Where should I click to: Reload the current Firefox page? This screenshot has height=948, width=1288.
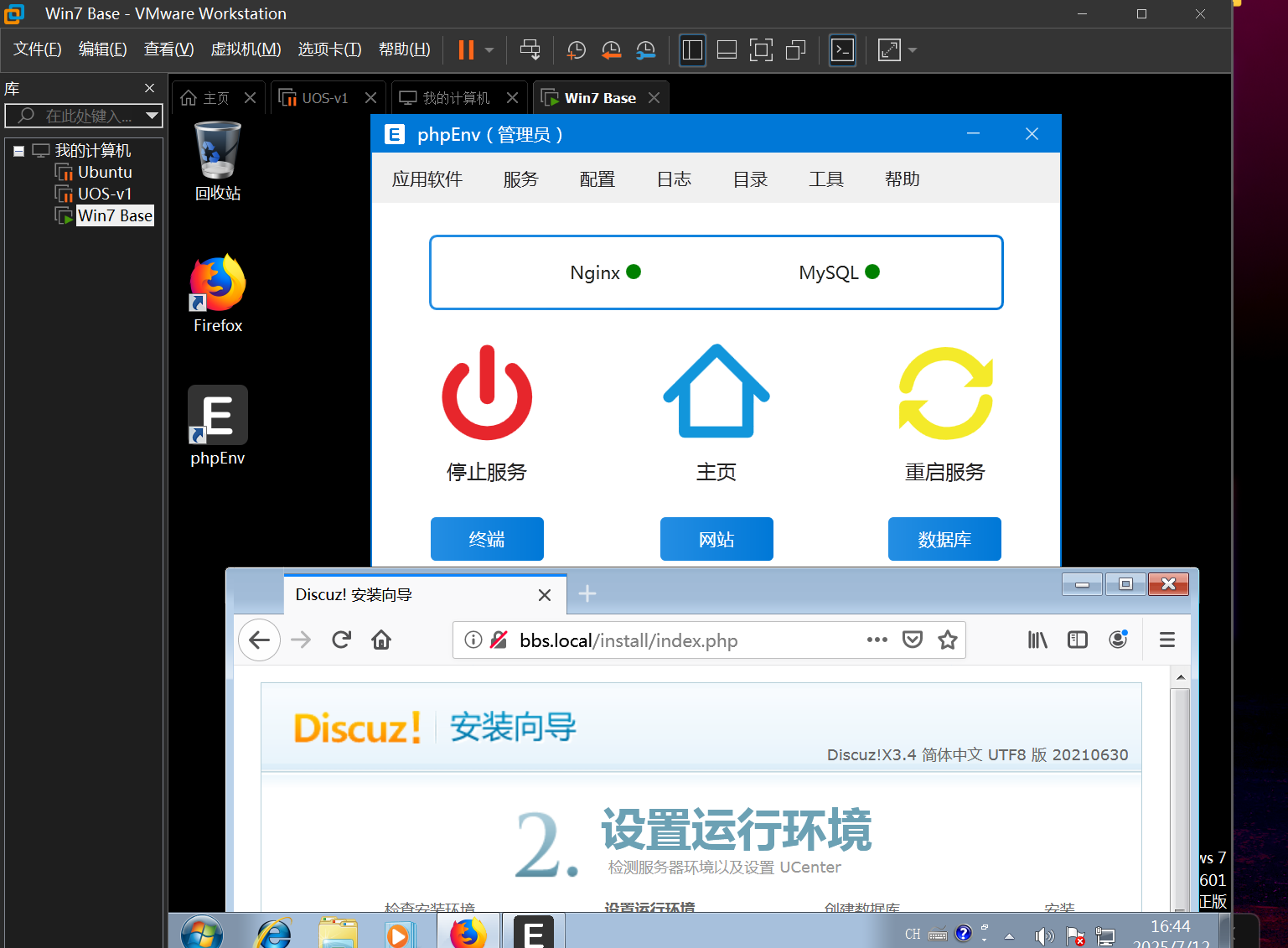(341, 640)
